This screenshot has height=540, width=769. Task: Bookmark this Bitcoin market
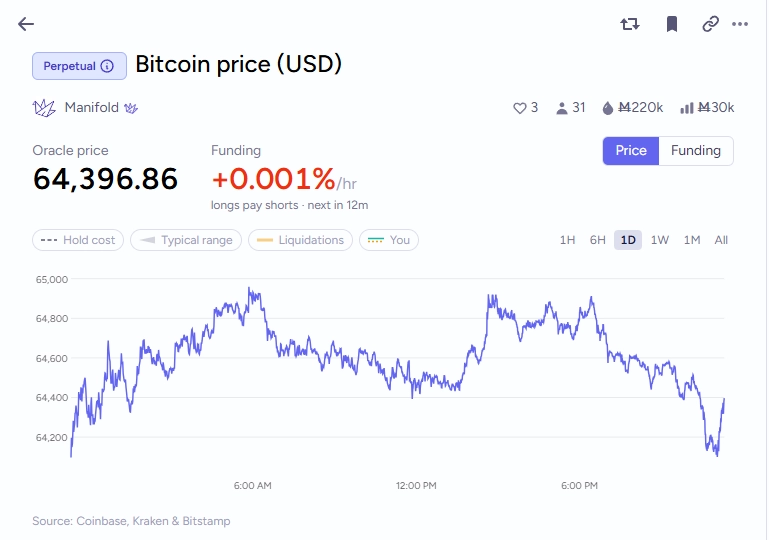[672, 24]
